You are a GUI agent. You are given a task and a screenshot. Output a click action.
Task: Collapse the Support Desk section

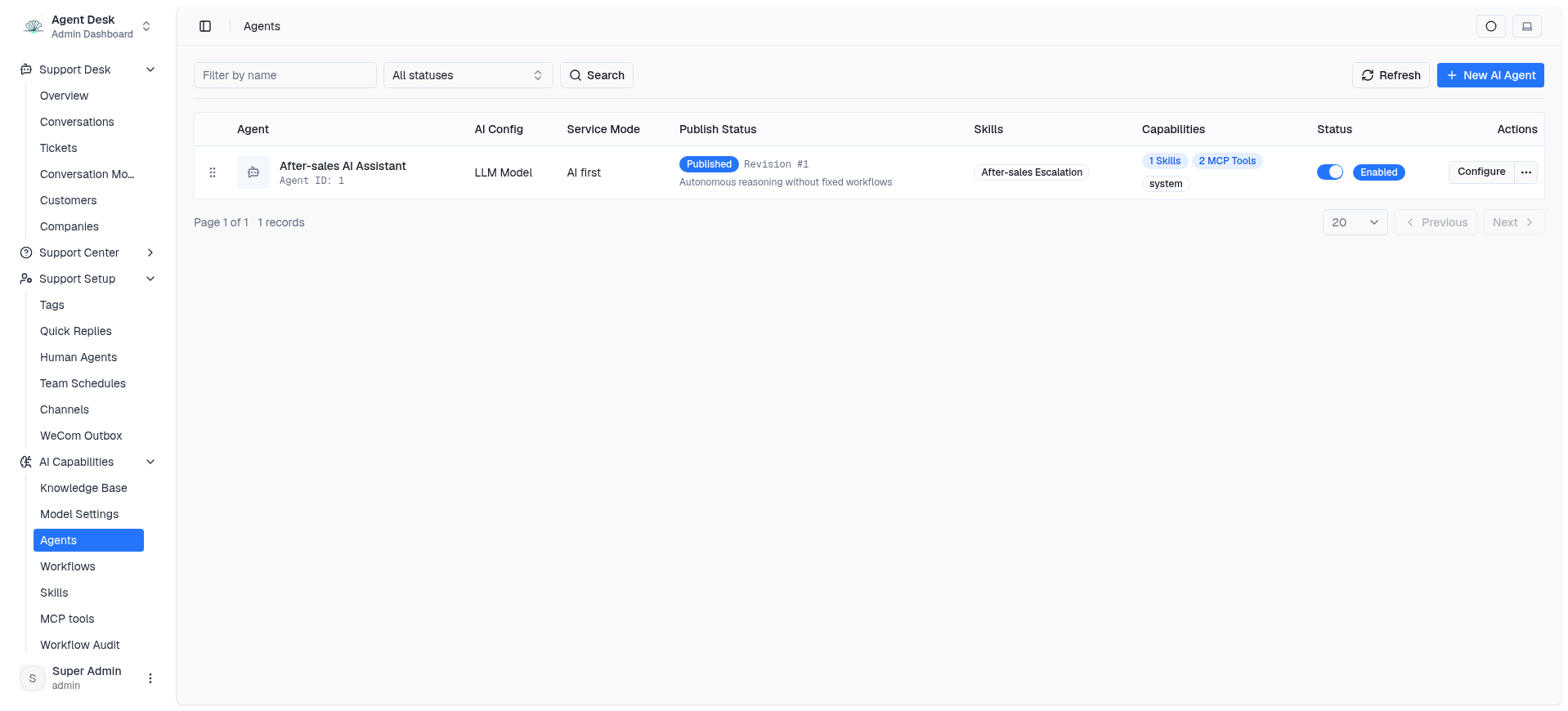[150, 69]
